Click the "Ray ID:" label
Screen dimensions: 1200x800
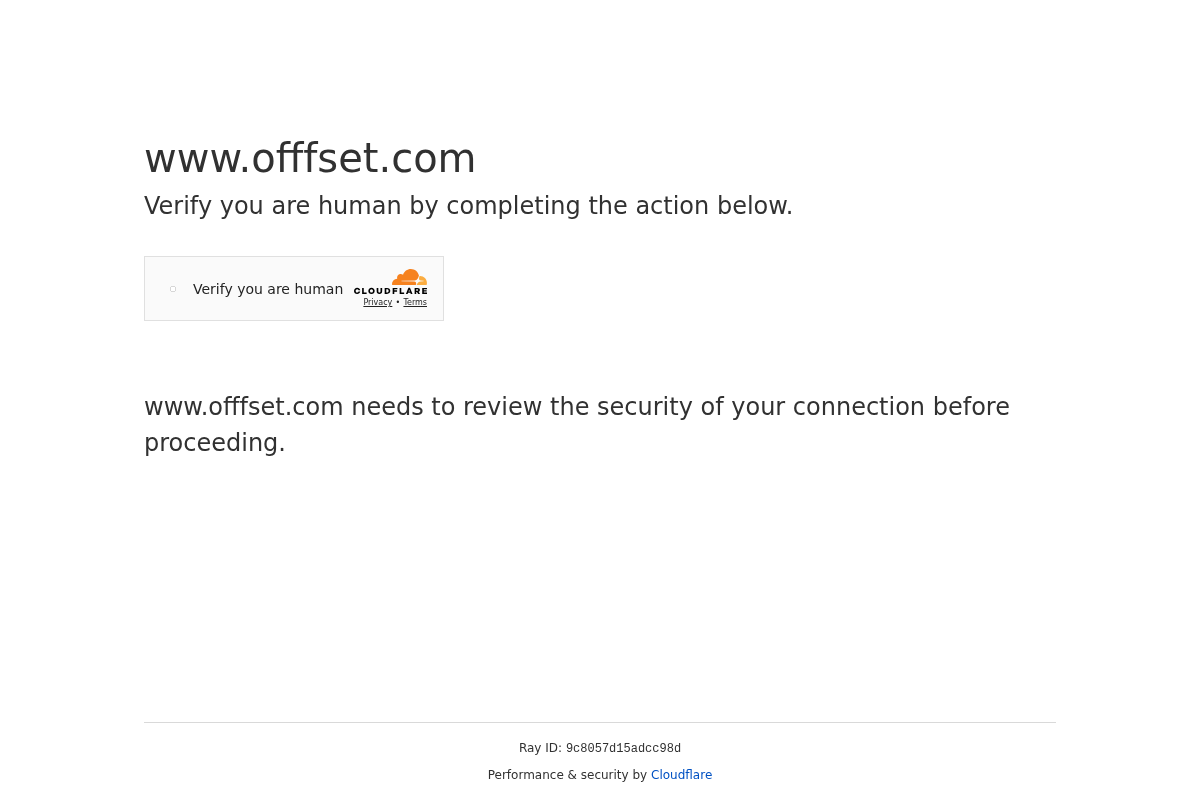[x=540, y=748]
